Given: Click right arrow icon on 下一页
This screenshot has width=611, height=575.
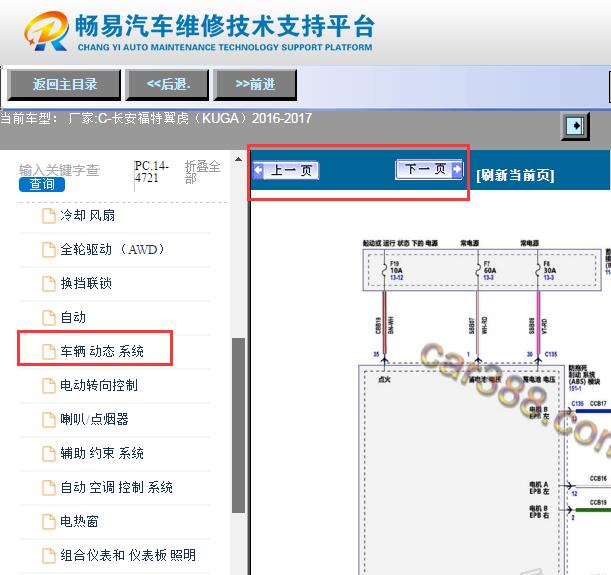Looking at the screenshot, I should [x=457, y=169].
